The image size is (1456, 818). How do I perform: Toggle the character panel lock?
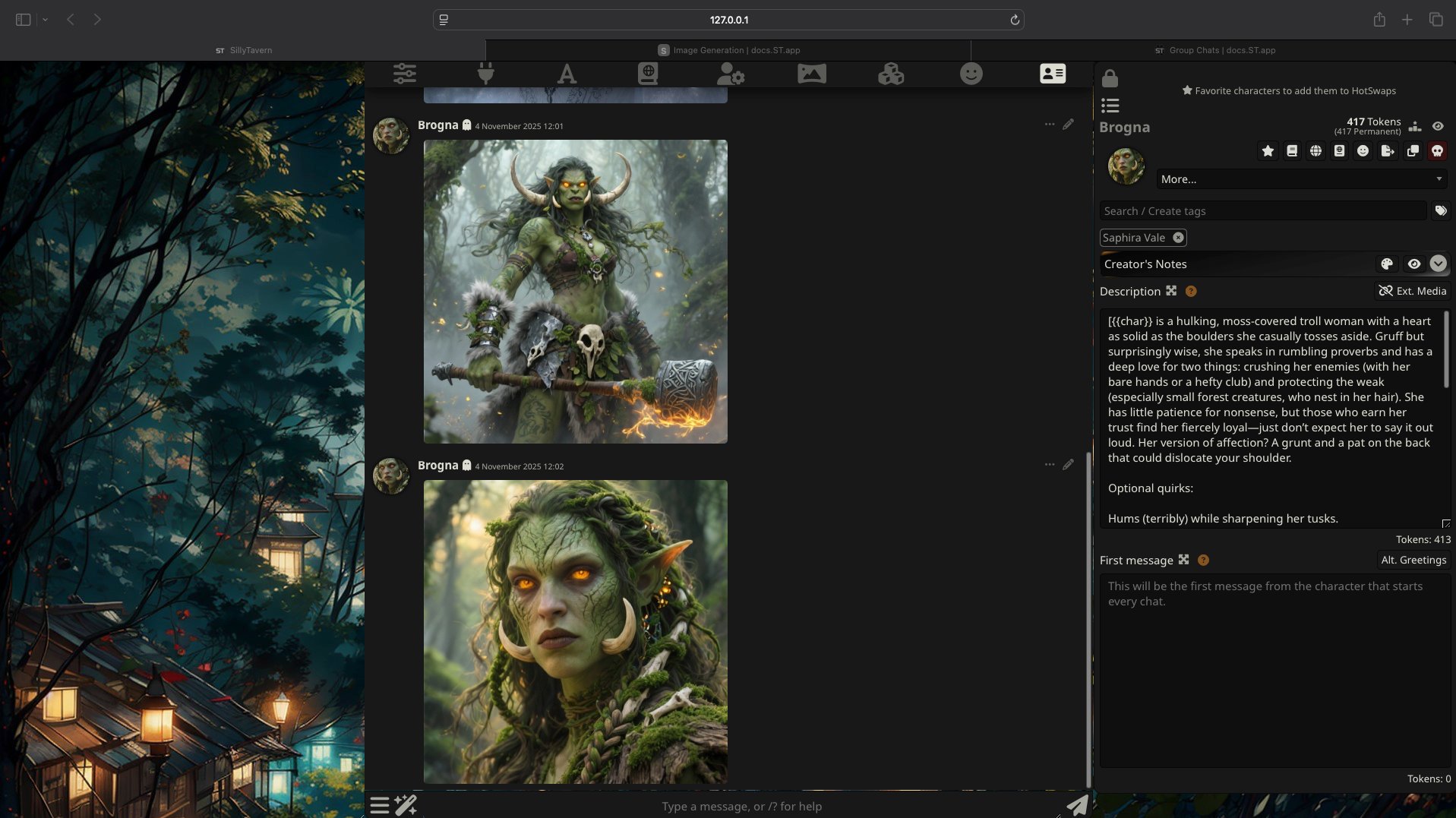coord(1110,78)
